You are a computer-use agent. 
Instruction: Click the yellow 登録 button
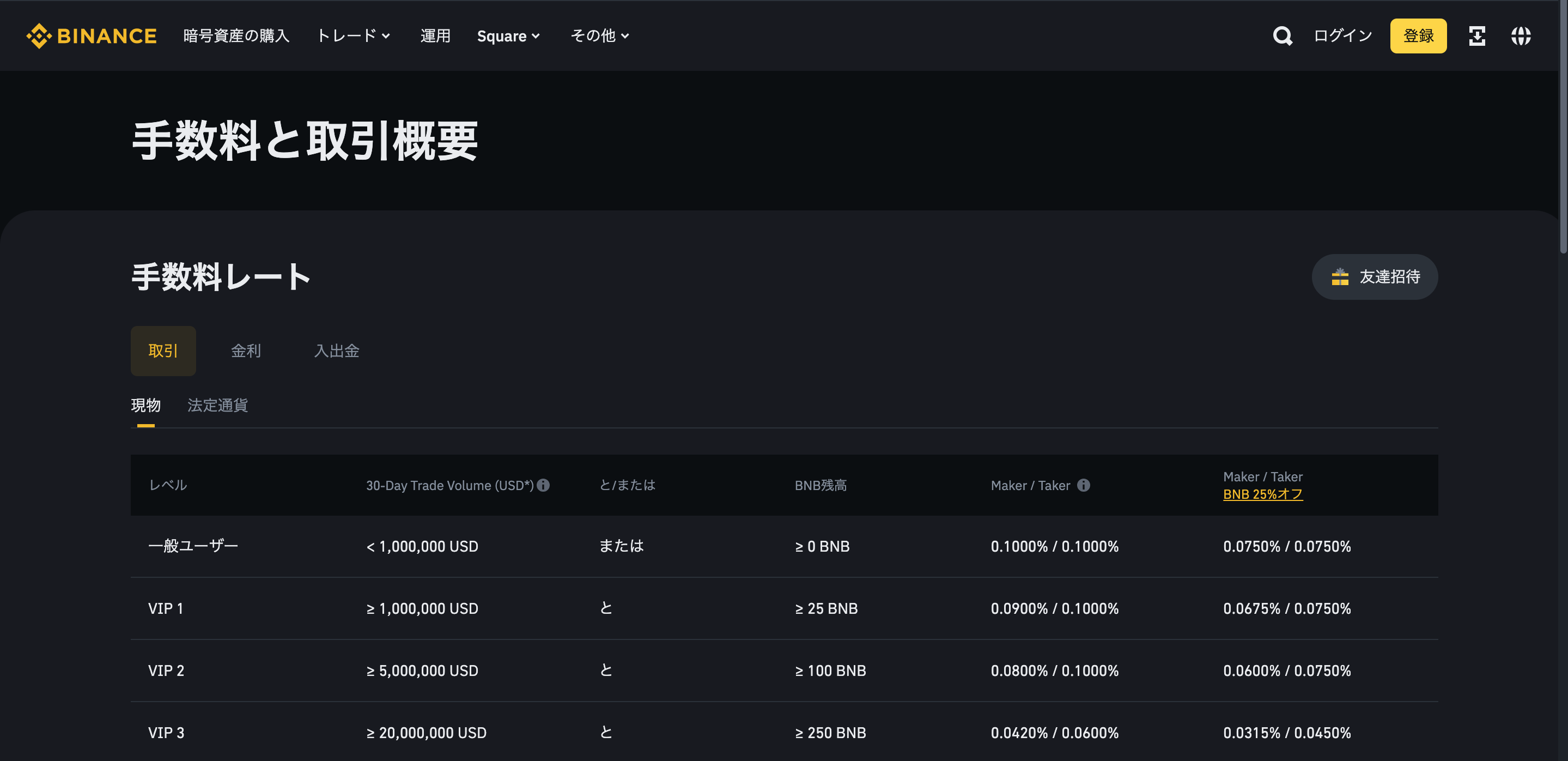pyautogui.click(x=1418, y=36)
